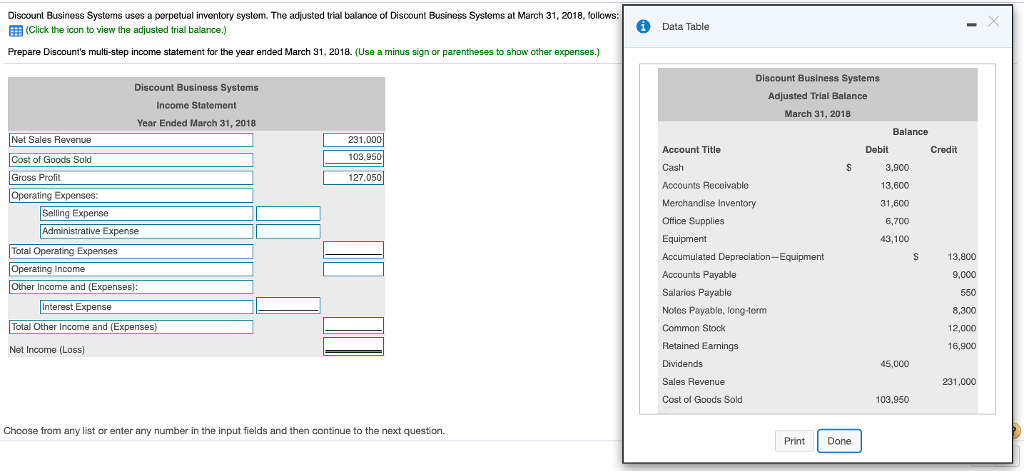Open the Operating Expenses: label field

[x=131, y=195]
